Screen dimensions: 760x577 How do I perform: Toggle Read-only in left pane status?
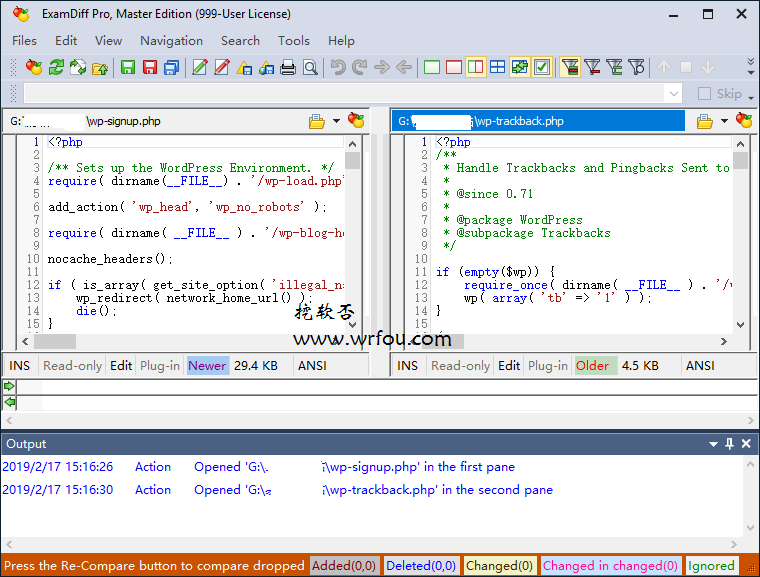tap(72, 366)
